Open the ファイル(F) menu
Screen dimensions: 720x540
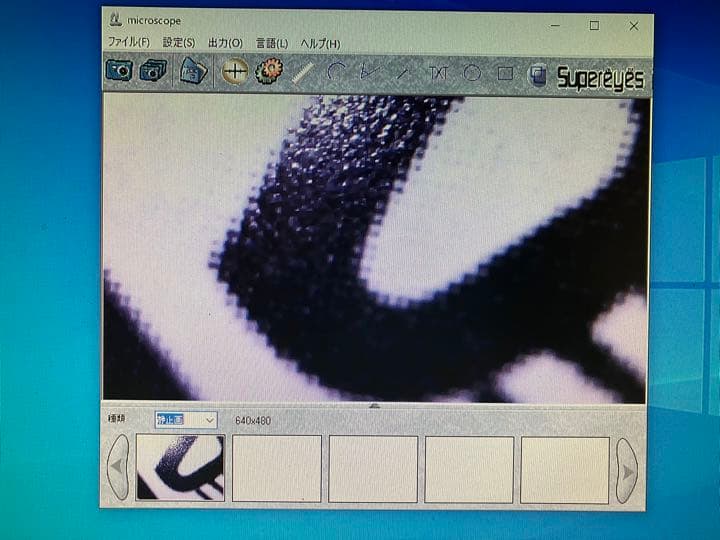129,42
